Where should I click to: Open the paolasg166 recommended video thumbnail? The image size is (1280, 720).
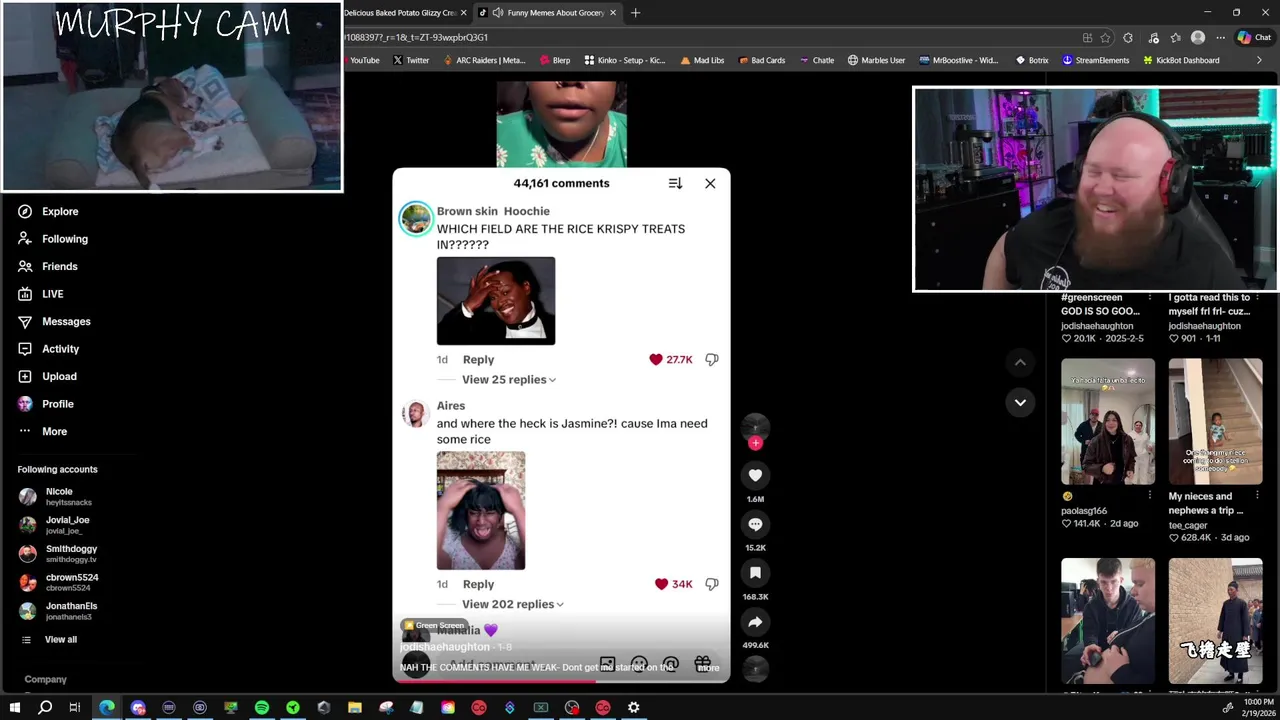pos(1108,422)
